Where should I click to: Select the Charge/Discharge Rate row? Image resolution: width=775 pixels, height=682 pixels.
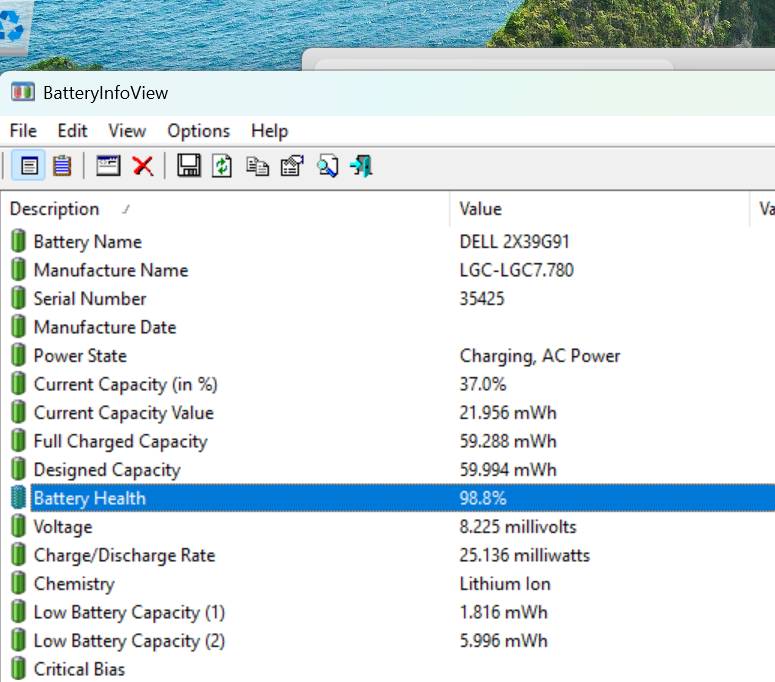click(388, 555)
